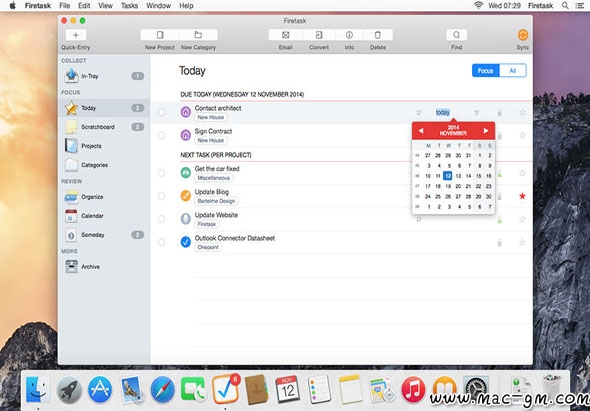Check off the Sign Contract task
Image resolution: width=590 pixels, height=411 pixels.
(161, 135)
